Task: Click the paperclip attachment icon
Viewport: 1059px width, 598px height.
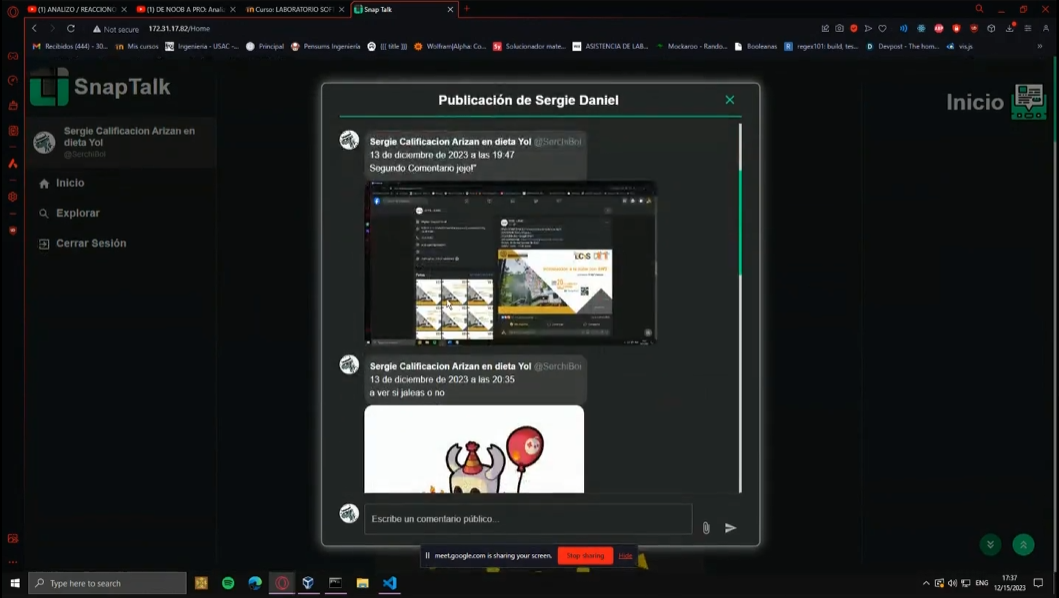Action: click(706, 527)
